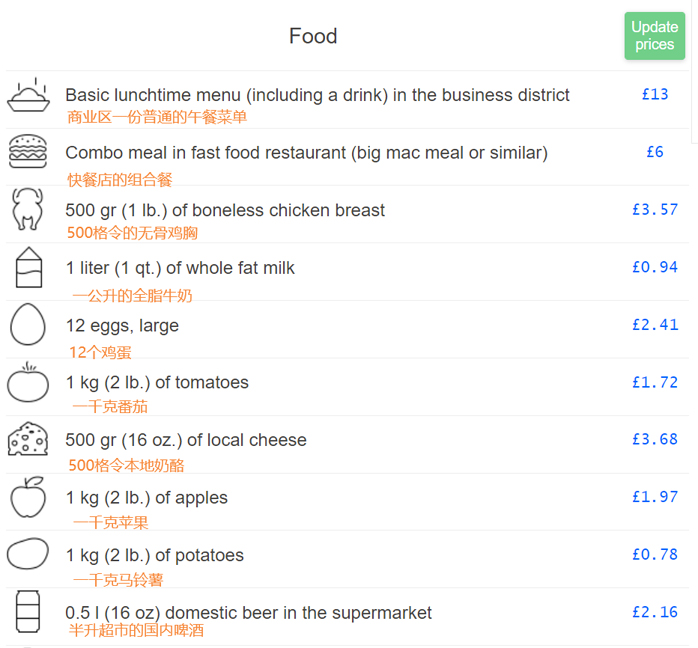Click the £3.68 local cheese price

tap(655, 439)
